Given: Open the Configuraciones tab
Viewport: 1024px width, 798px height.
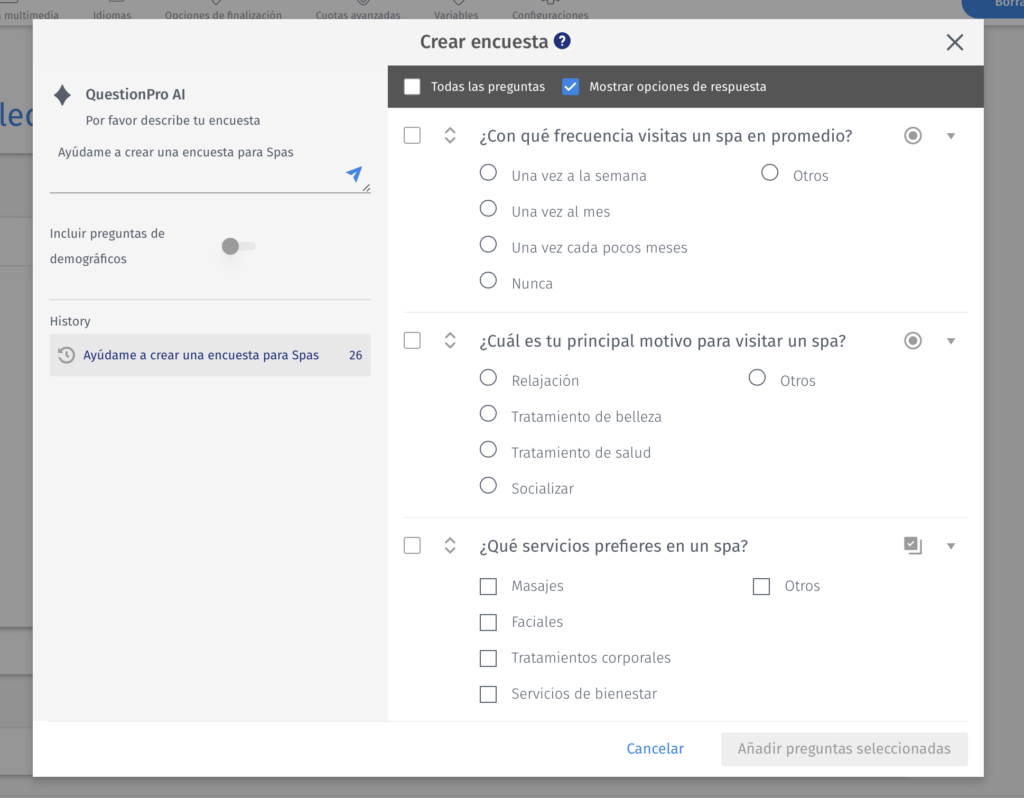Looking at the screenshot, I should pyautogui.click(x=549, y=14).
